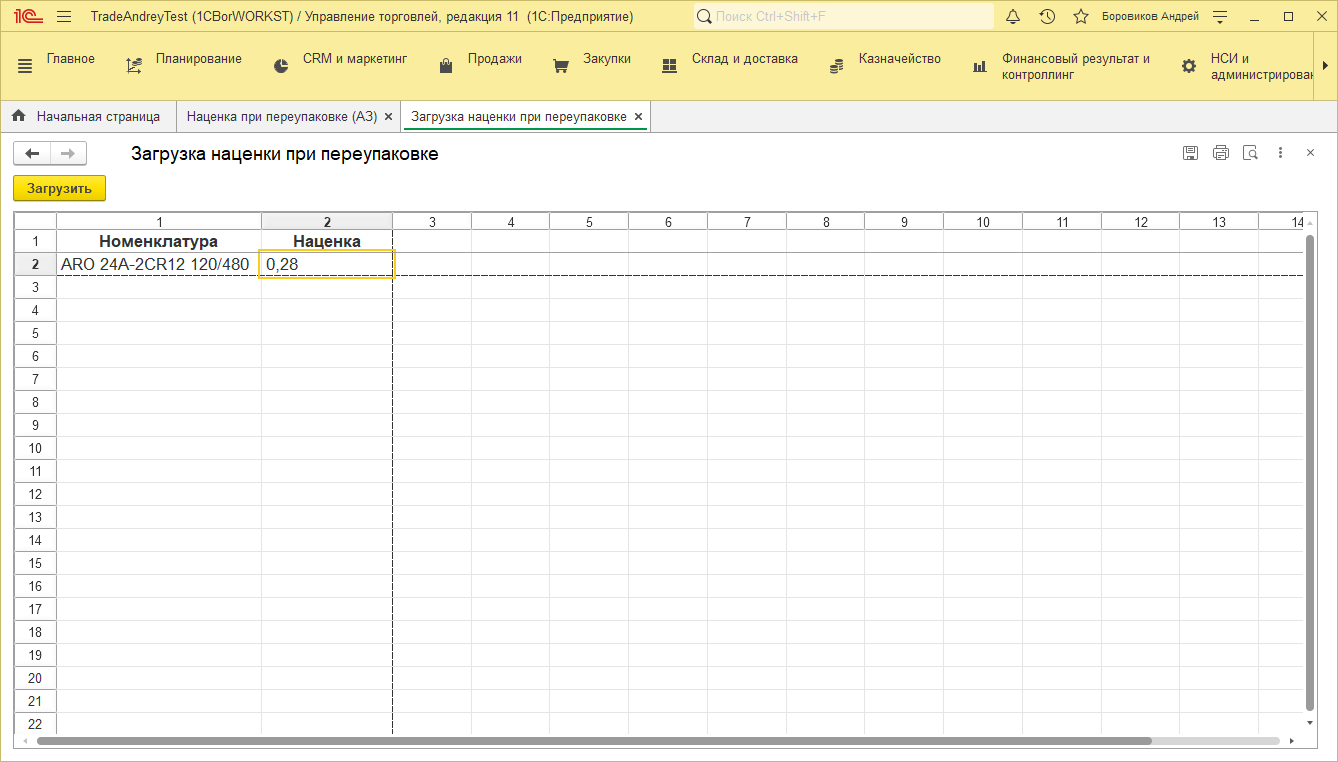Expand the sections panel right arrow
Screen dimensions: 1338x762
tap(1326, 65)
